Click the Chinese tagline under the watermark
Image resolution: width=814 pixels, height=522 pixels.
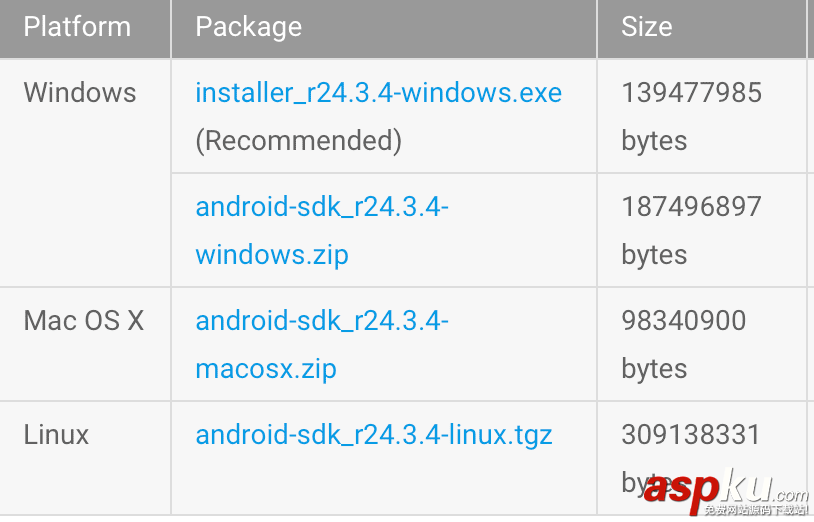(x=755, y=510)
